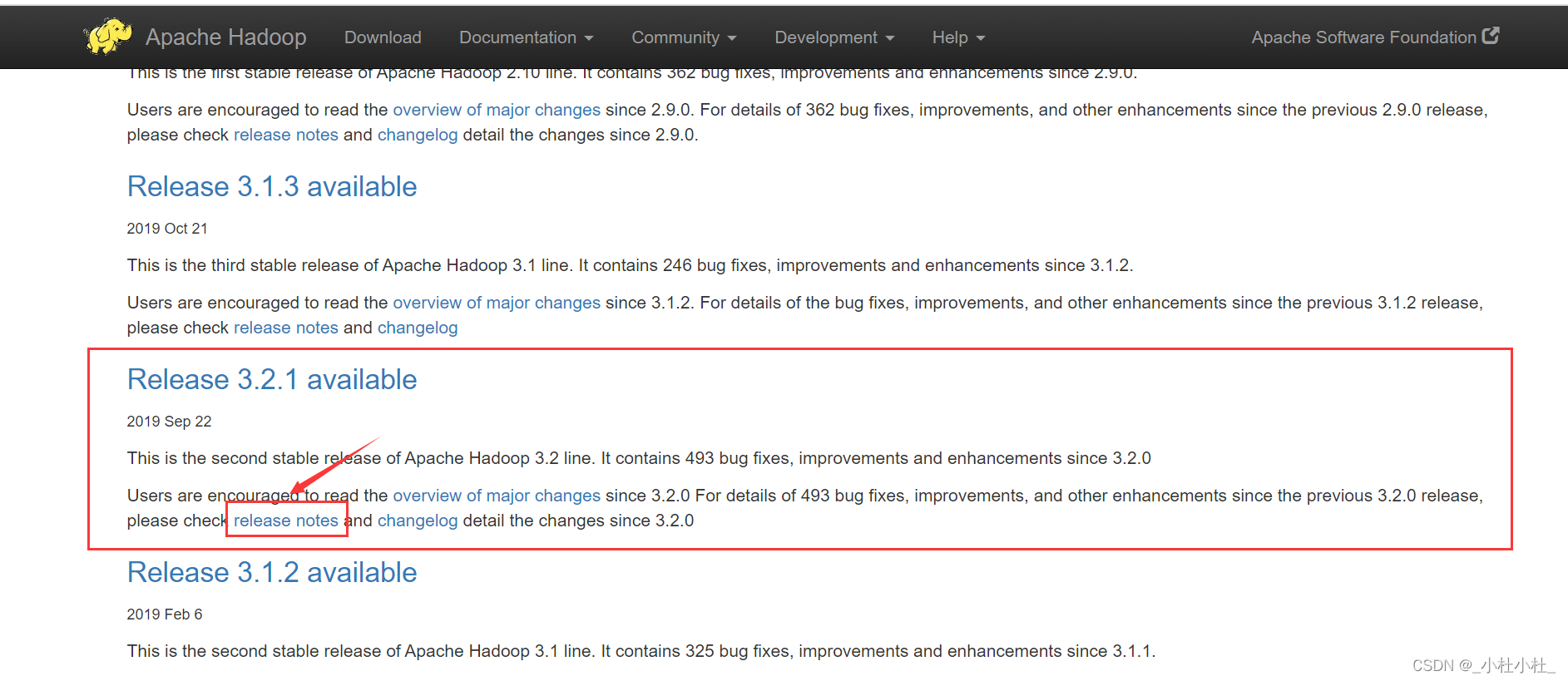The image size is (1568, 681).
Task: Expand the Help dropdown menu
Action: tap(958, 37)
